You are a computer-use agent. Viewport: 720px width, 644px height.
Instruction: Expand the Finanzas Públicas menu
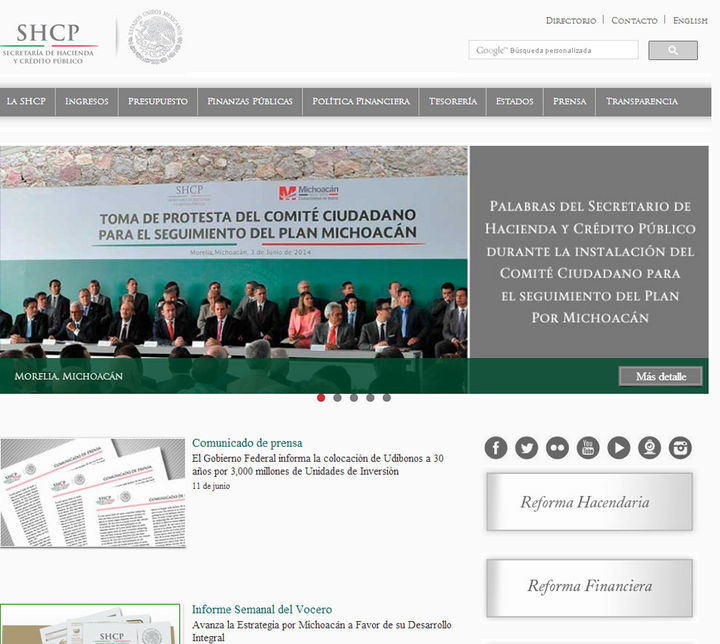(250, 102)
